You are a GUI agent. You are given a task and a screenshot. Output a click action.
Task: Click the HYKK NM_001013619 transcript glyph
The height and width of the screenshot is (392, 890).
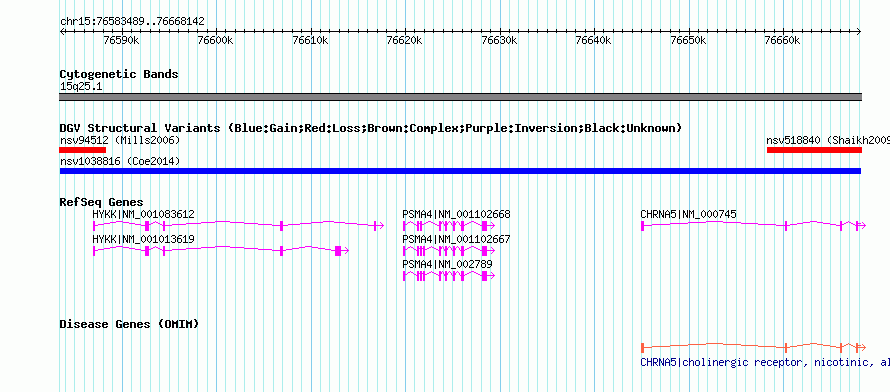[221, 250]
